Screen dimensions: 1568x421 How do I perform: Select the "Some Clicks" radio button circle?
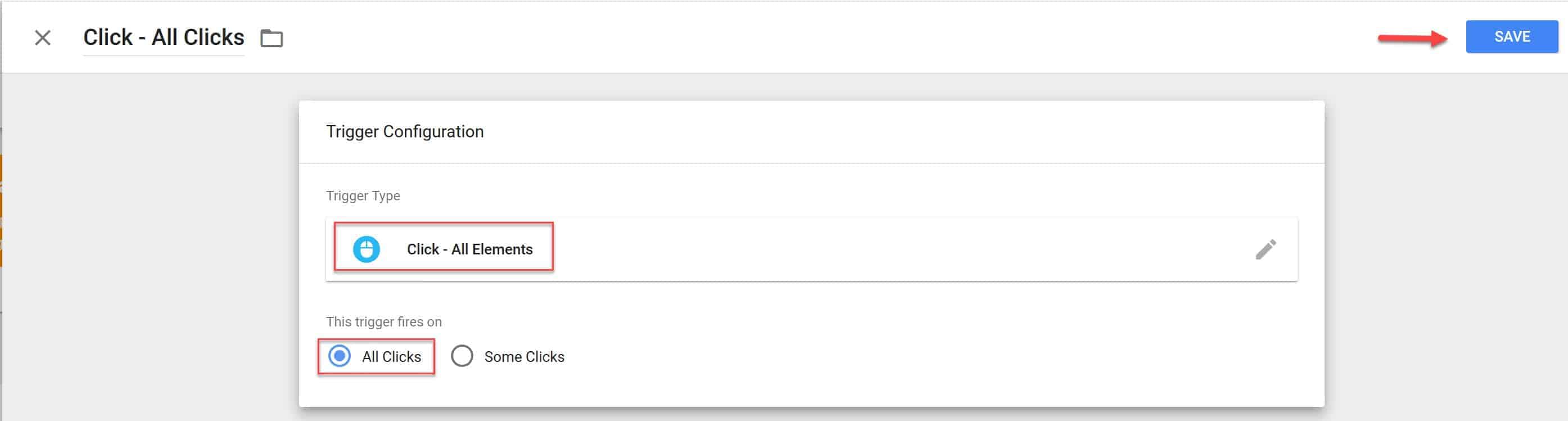click(x=462, y=356)
